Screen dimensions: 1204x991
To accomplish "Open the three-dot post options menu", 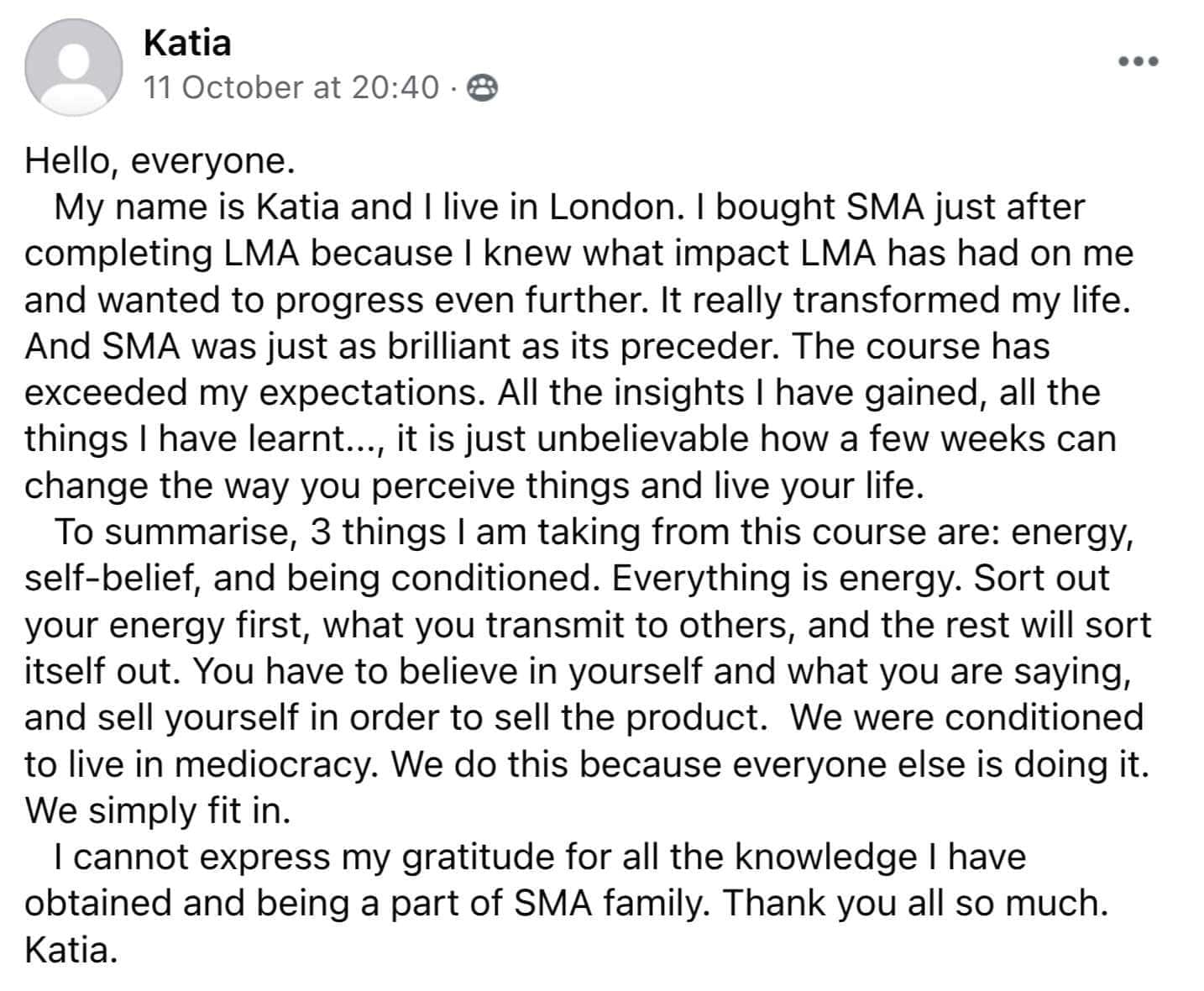I will coord(1139,61).
